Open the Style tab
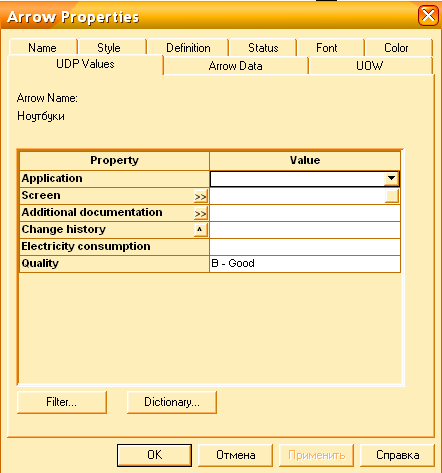This screenshot has width=442, height=473. [x=112, y=47]
